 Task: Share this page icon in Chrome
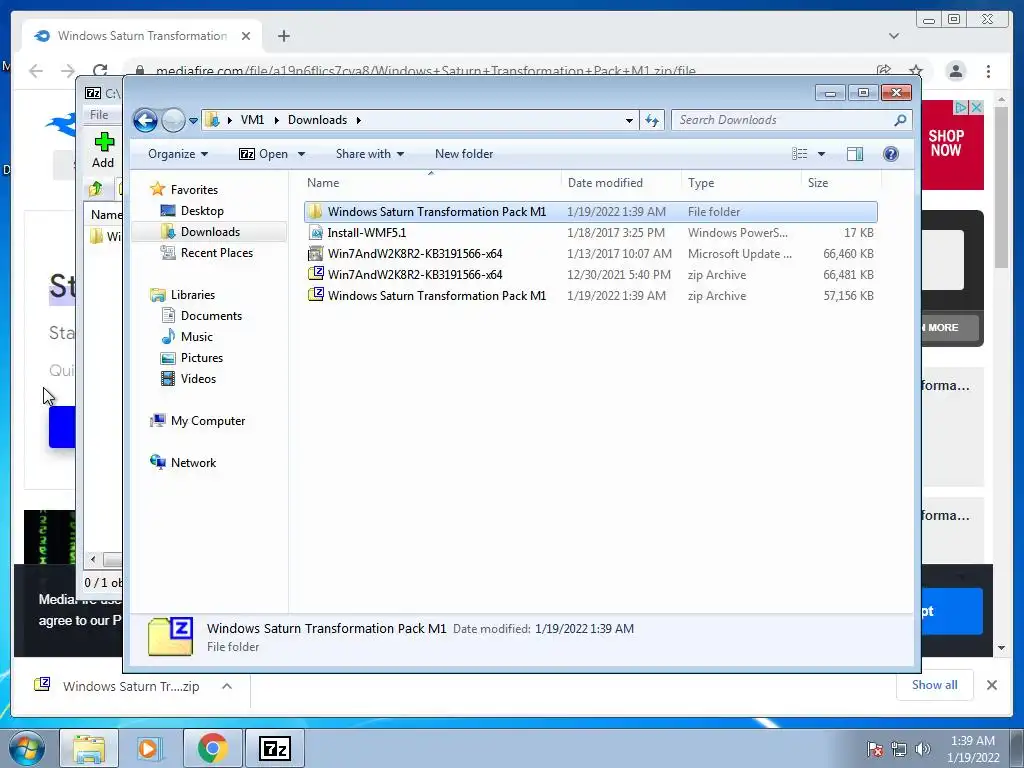(x=884, y=71)
